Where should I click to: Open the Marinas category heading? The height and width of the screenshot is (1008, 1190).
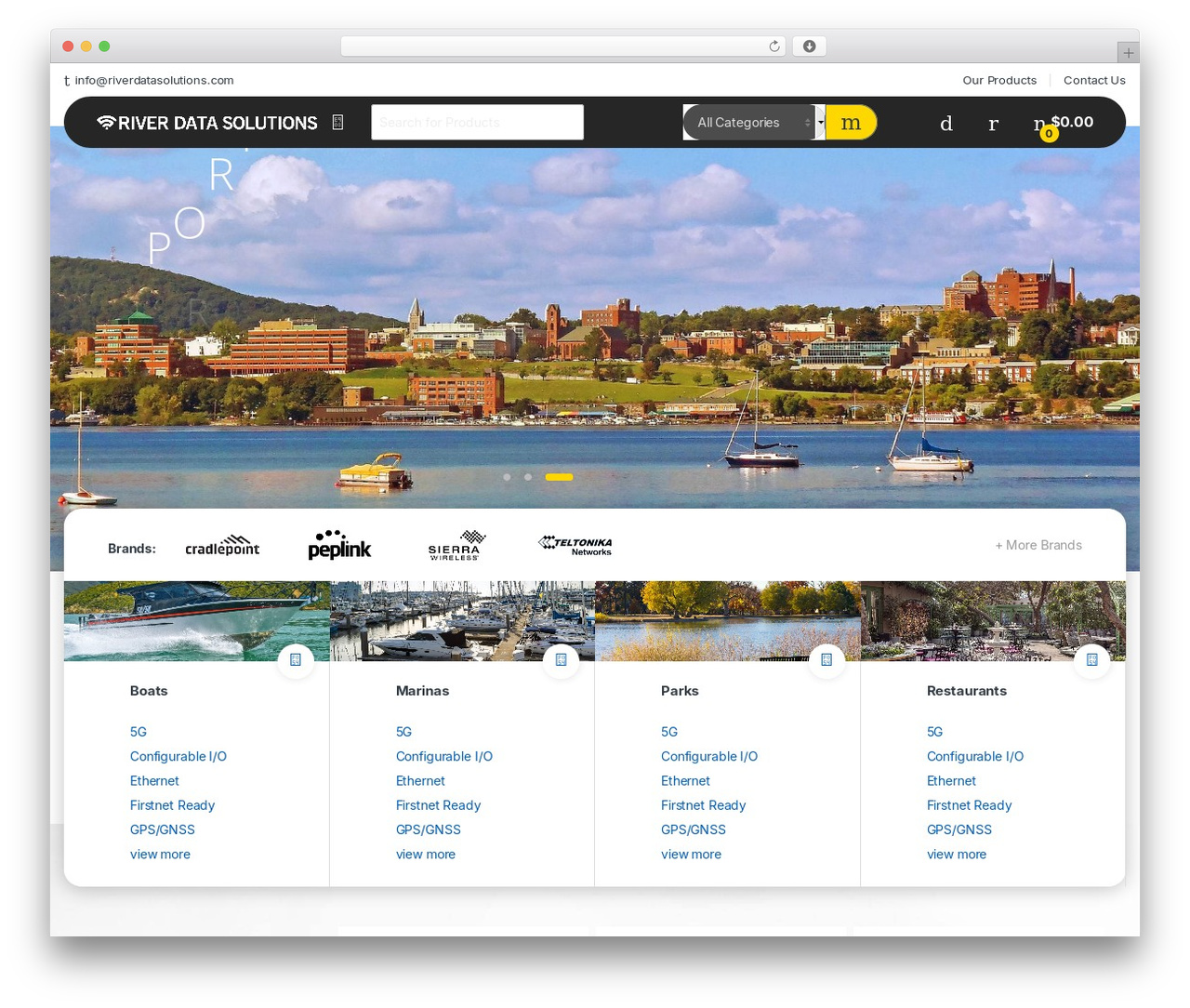pos(422,691)
